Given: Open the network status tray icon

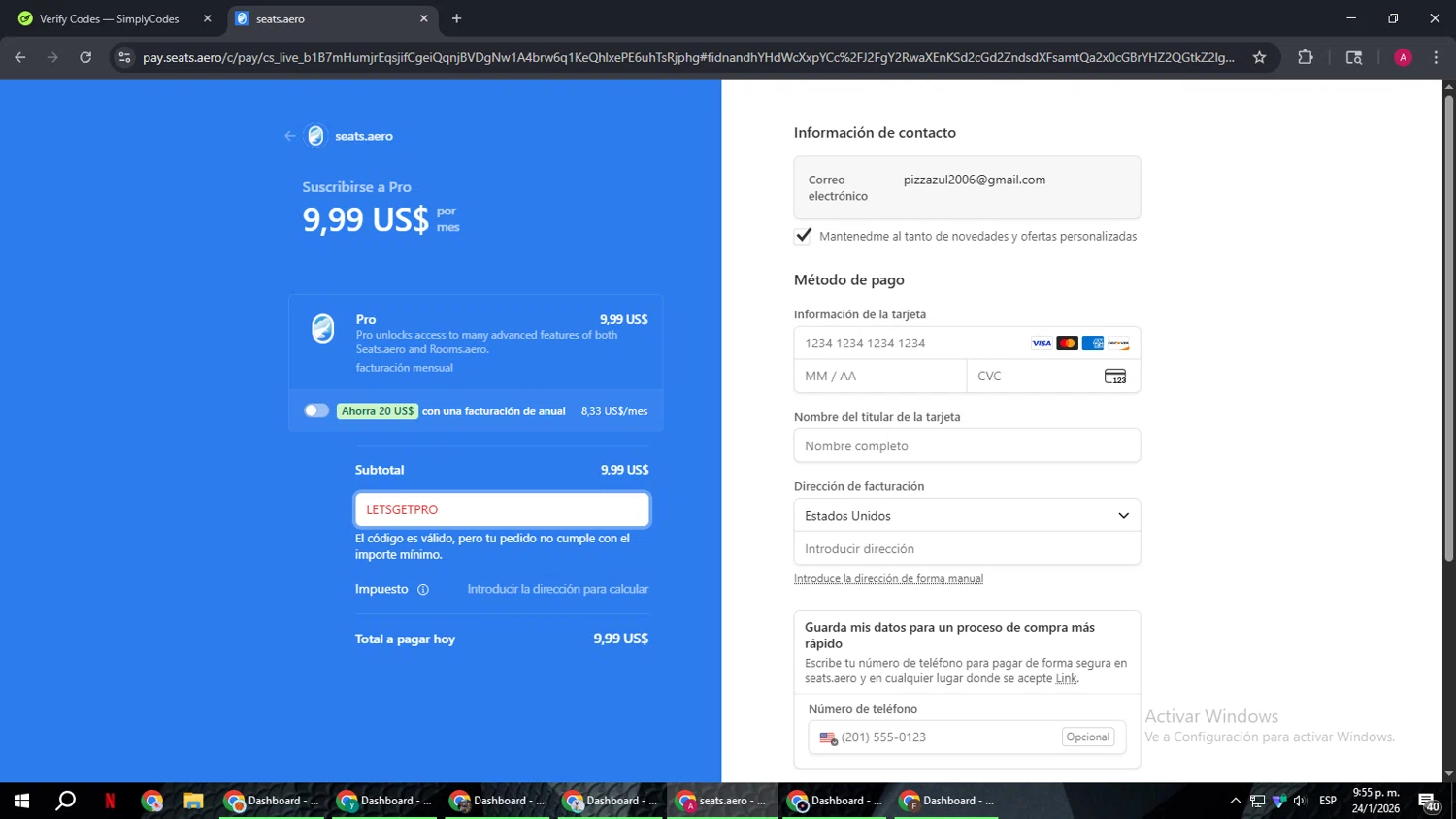Looking at the screenshot, I should 1257,801.
